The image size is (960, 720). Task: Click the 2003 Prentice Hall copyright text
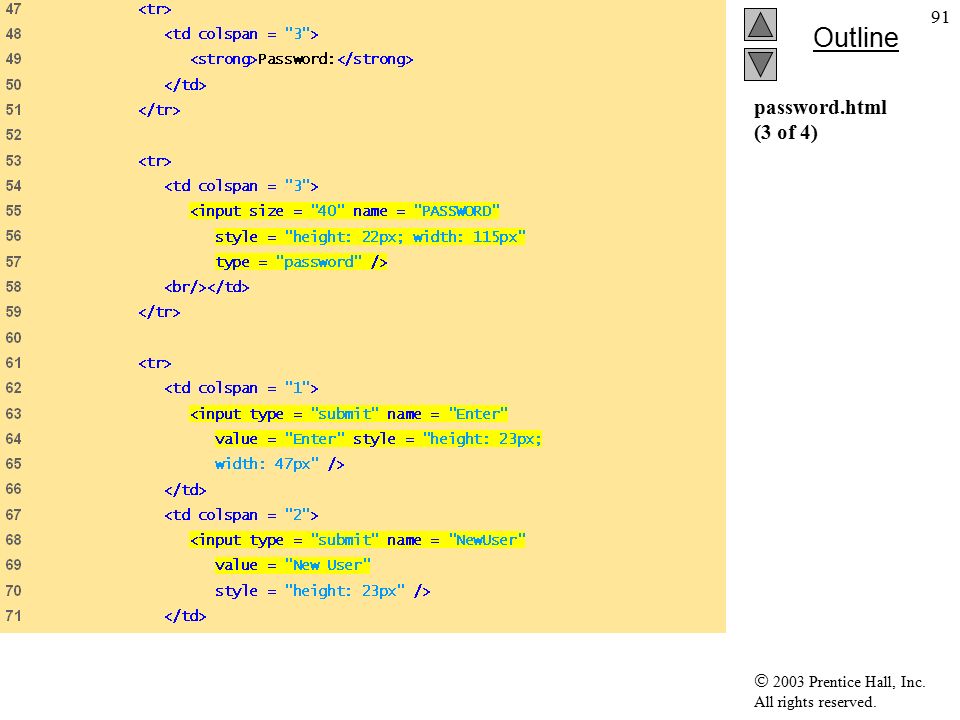coord(839,681)
